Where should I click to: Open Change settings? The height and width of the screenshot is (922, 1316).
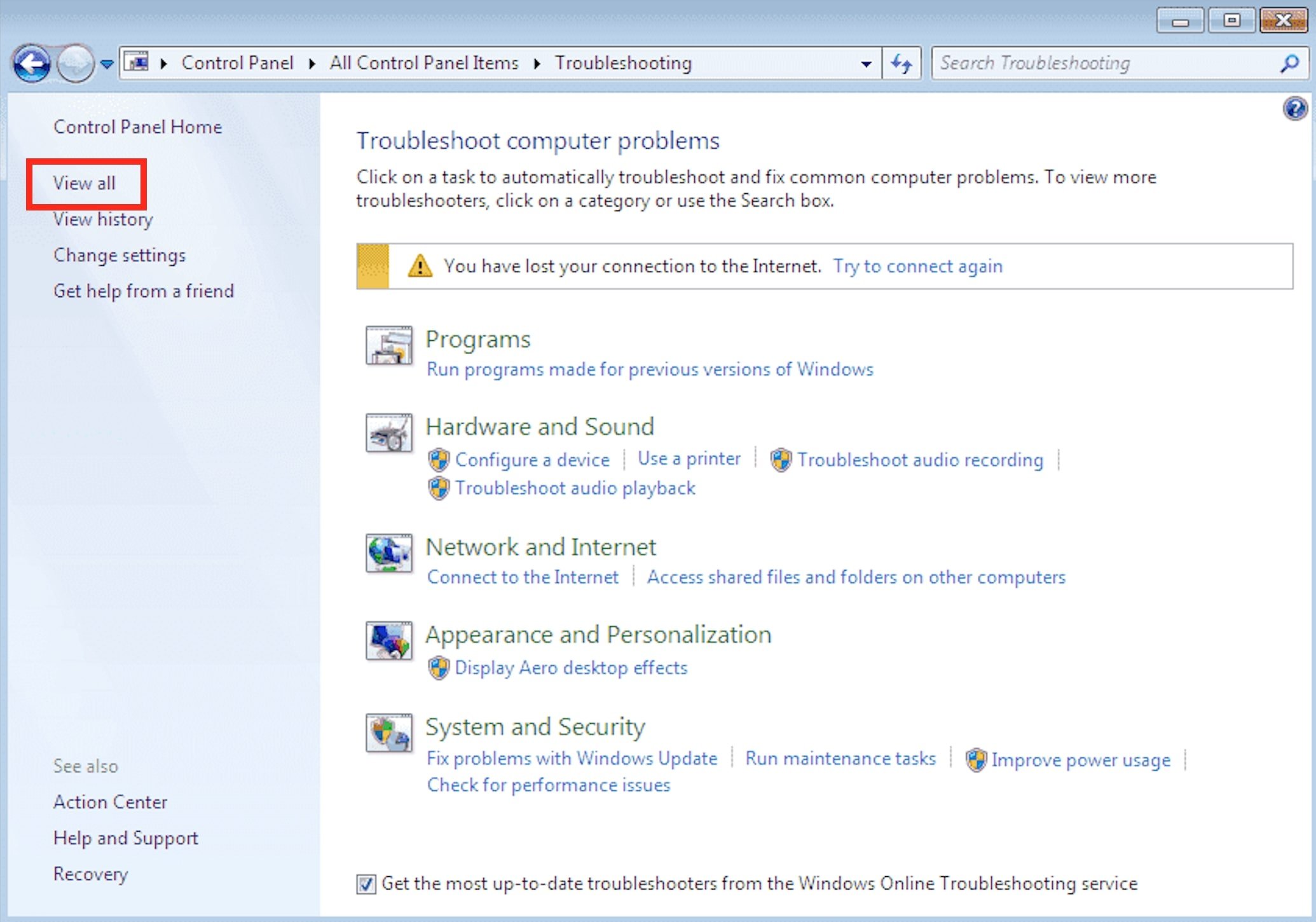point(120,256)
